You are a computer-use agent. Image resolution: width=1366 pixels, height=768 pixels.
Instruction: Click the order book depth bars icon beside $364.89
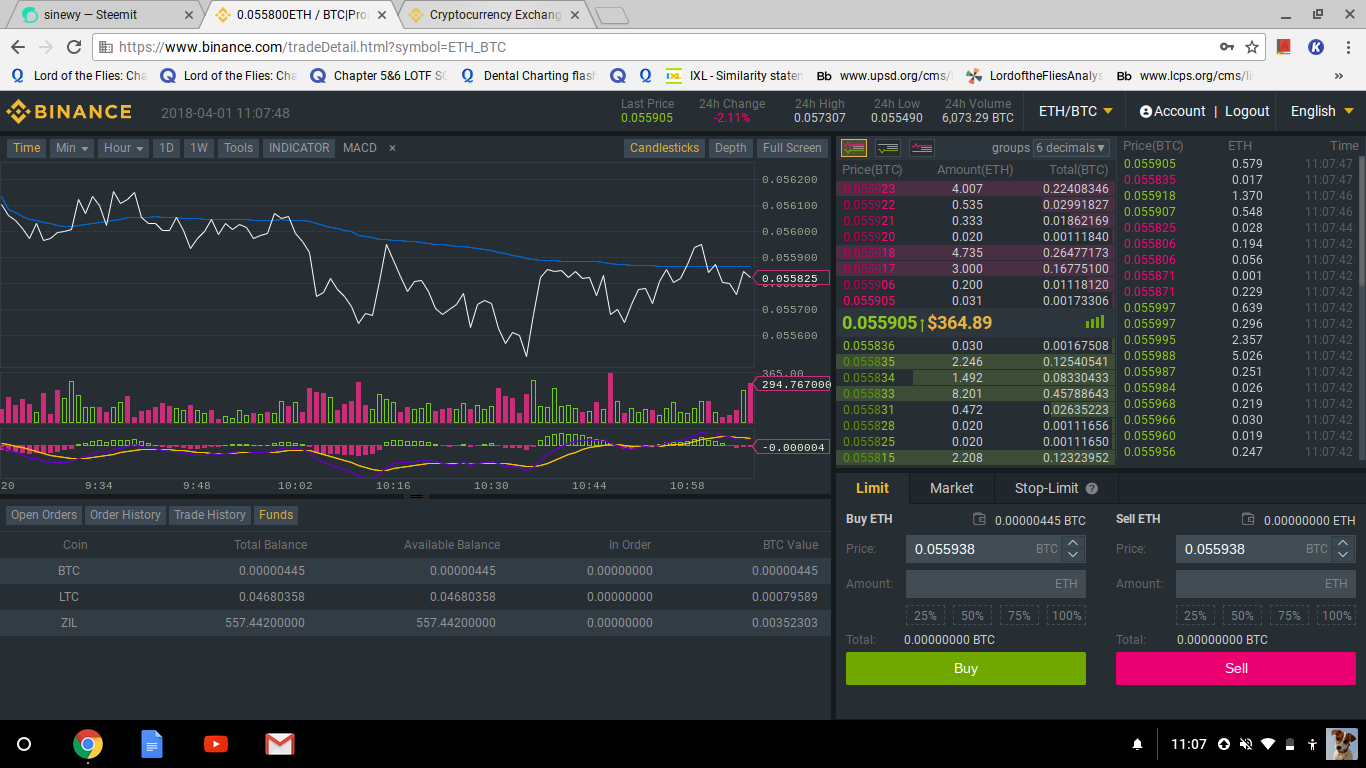[1095, 322]
